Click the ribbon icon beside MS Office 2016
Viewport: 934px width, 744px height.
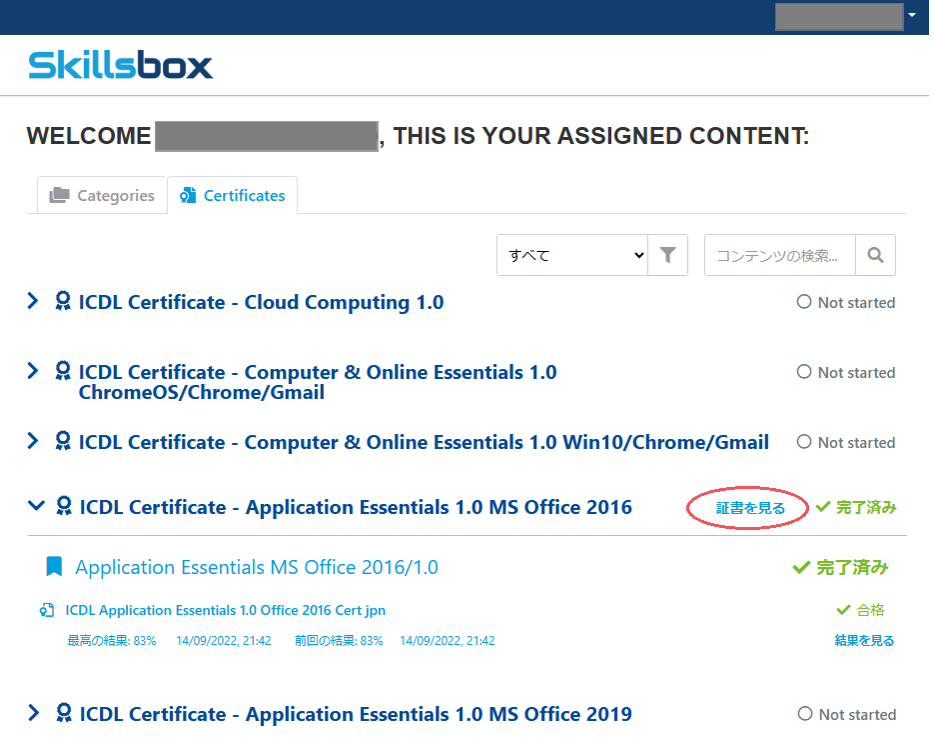64,506
